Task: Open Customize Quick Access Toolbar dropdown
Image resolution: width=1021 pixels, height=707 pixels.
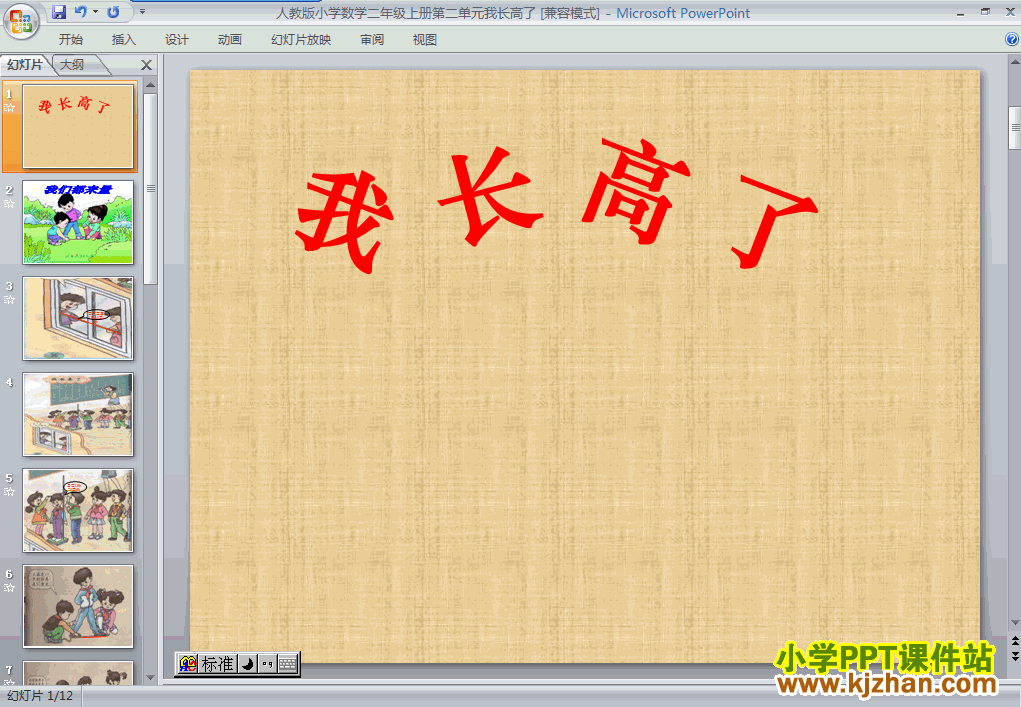Action: pyautogui.click(x=142, y=12)
